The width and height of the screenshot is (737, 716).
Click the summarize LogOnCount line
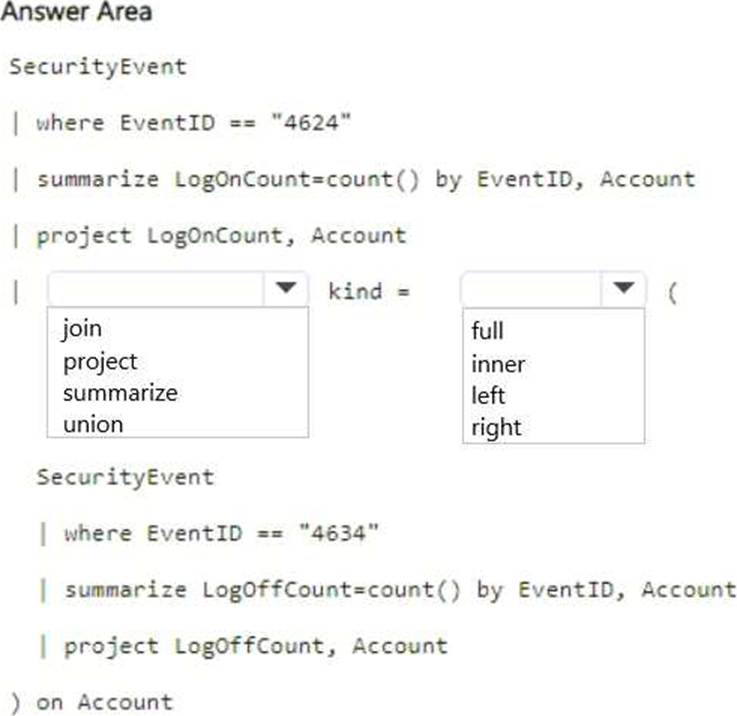[366, 180]
